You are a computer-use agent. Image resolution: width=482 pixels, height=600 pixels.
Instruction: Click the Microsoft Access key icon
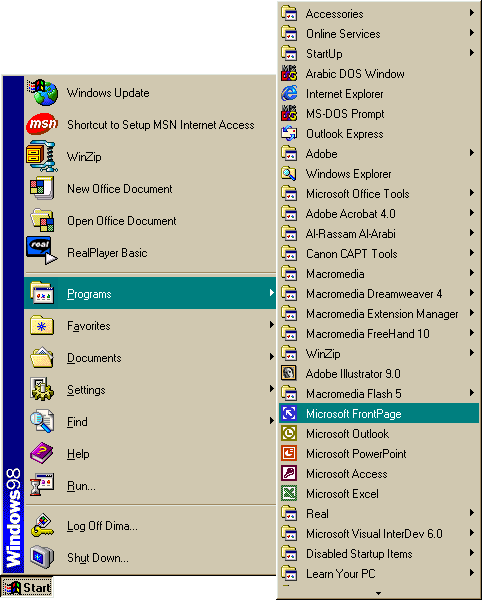[x=289, y=473]
